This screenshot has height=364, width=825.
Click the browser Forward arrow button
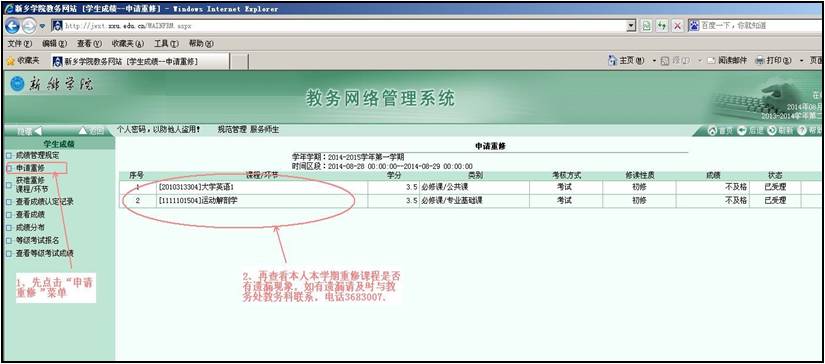(x=29, y=25)
